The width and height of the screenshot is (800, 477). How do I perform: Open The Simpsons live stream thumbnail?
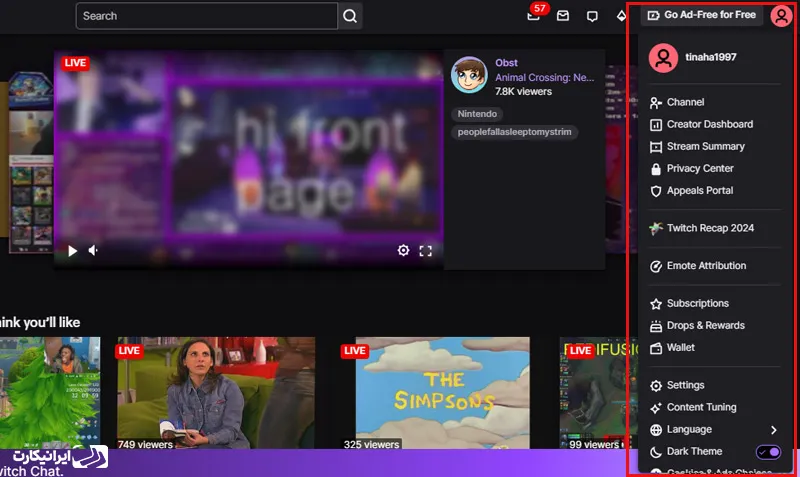tap(442, 393)
